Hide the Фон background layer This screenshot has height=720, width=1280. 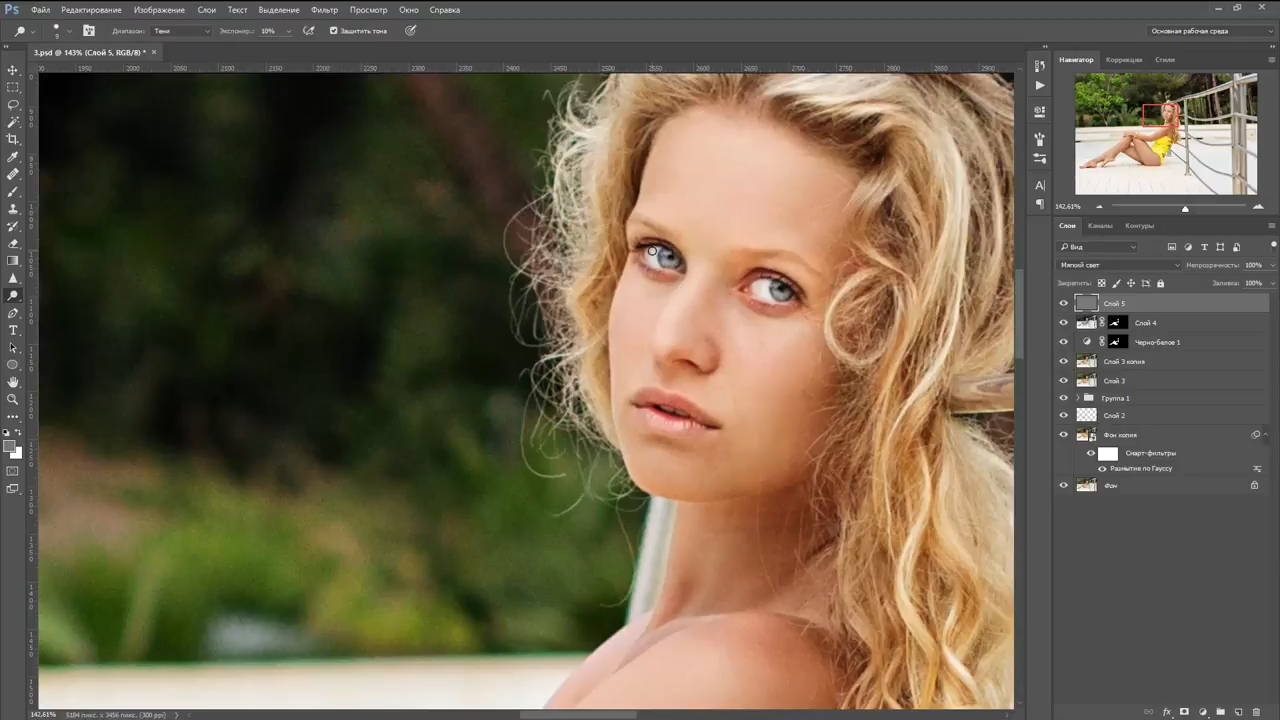pyautogui.click(x=1063, y=485)
